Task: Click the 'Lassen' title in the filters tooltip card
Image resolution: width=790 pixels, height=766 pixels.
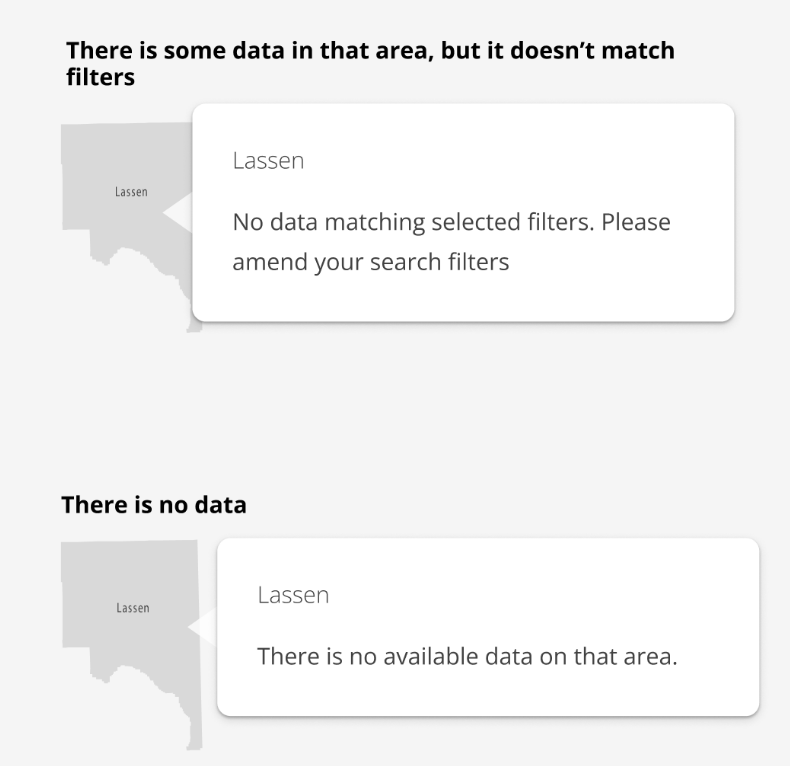Action: click(x=268, y=161)
